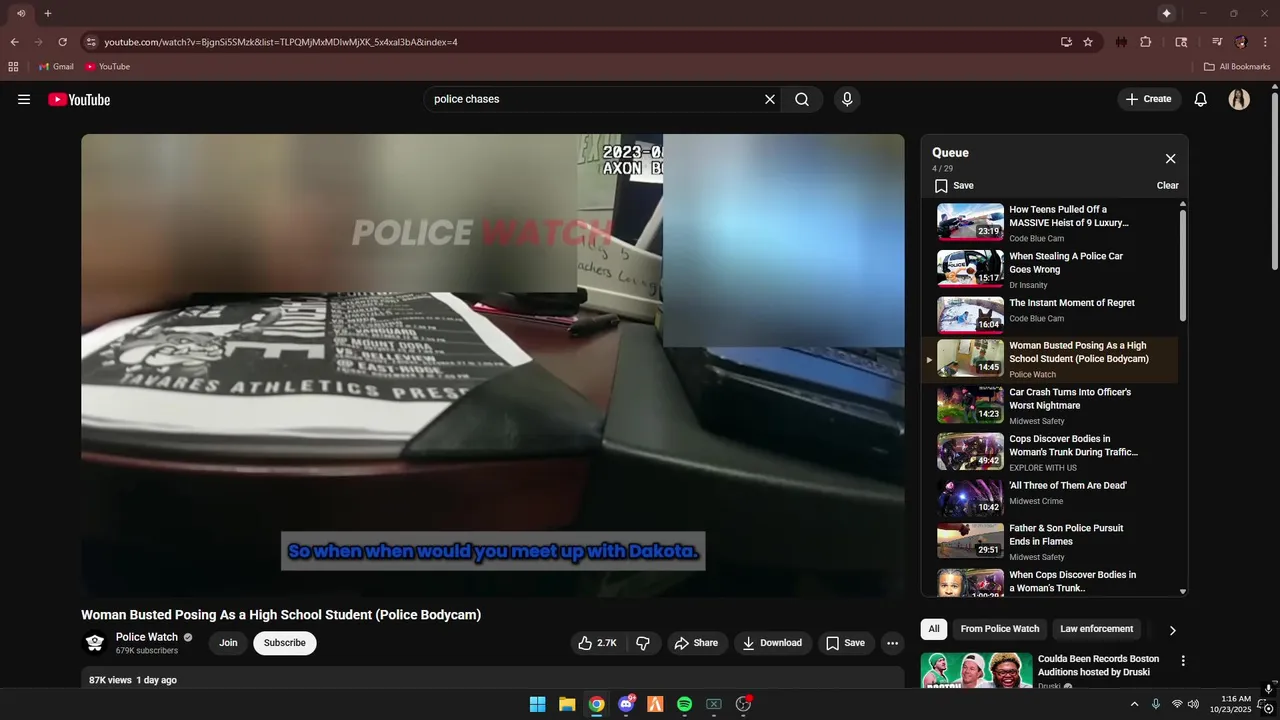
Task: Open the Gmail bookmark
Action: (56, 67)
